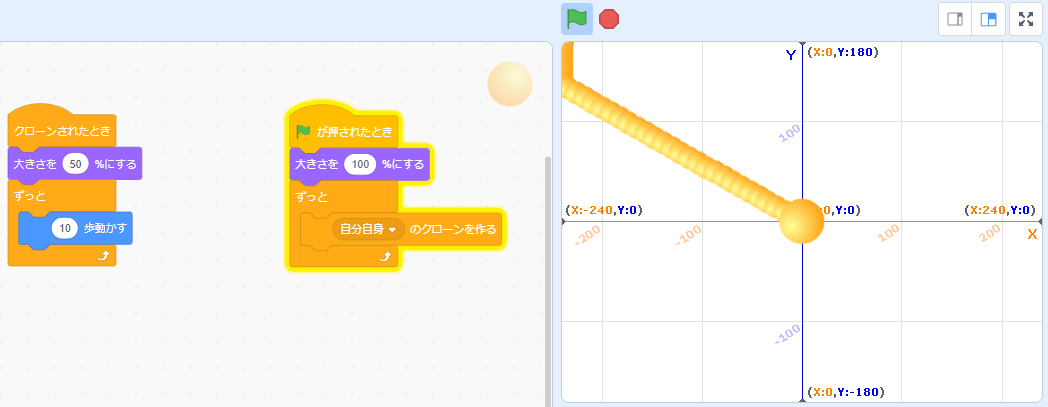
Task: Edit the 100 size value field
Action: pos(360,164)
